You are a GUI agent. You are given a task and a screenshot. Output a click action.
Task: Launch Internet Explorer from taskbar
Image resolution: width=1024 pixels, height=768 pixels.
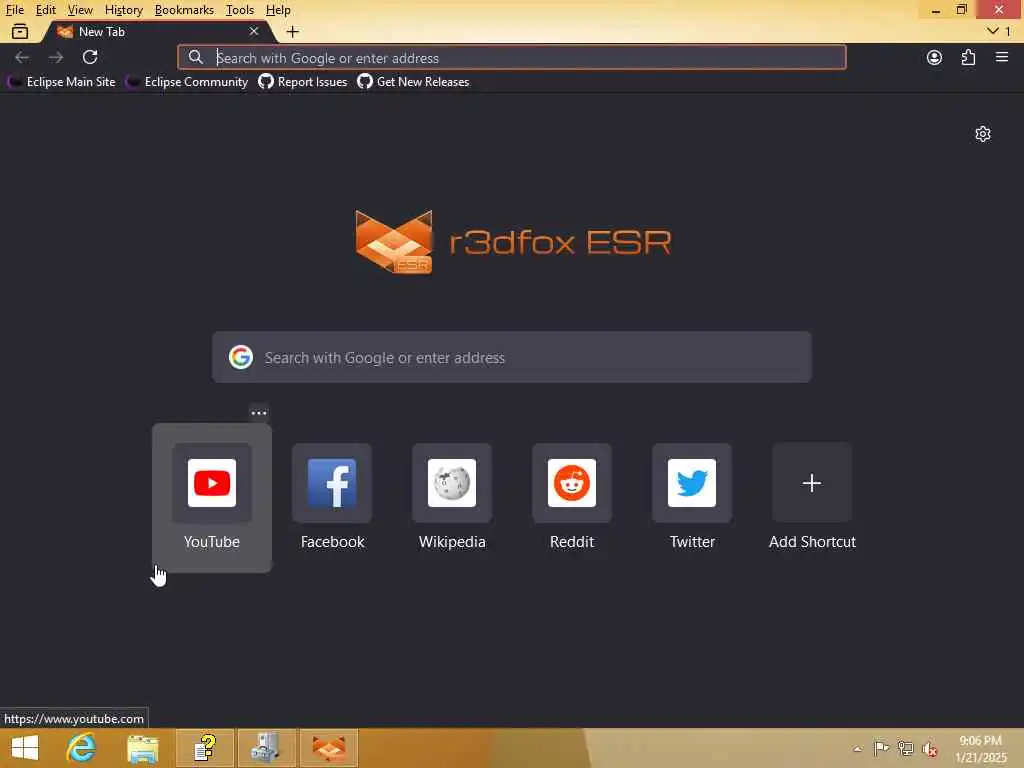(81, 748)
